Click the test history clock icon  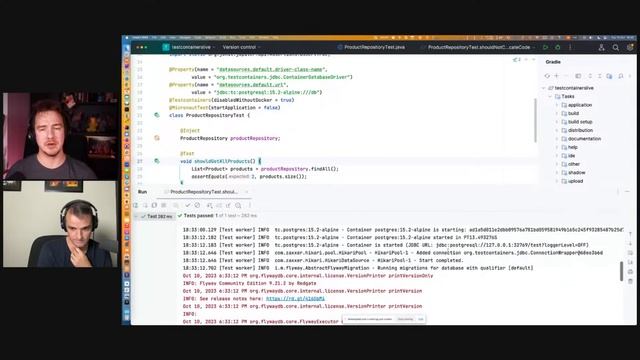pos(238,205)
